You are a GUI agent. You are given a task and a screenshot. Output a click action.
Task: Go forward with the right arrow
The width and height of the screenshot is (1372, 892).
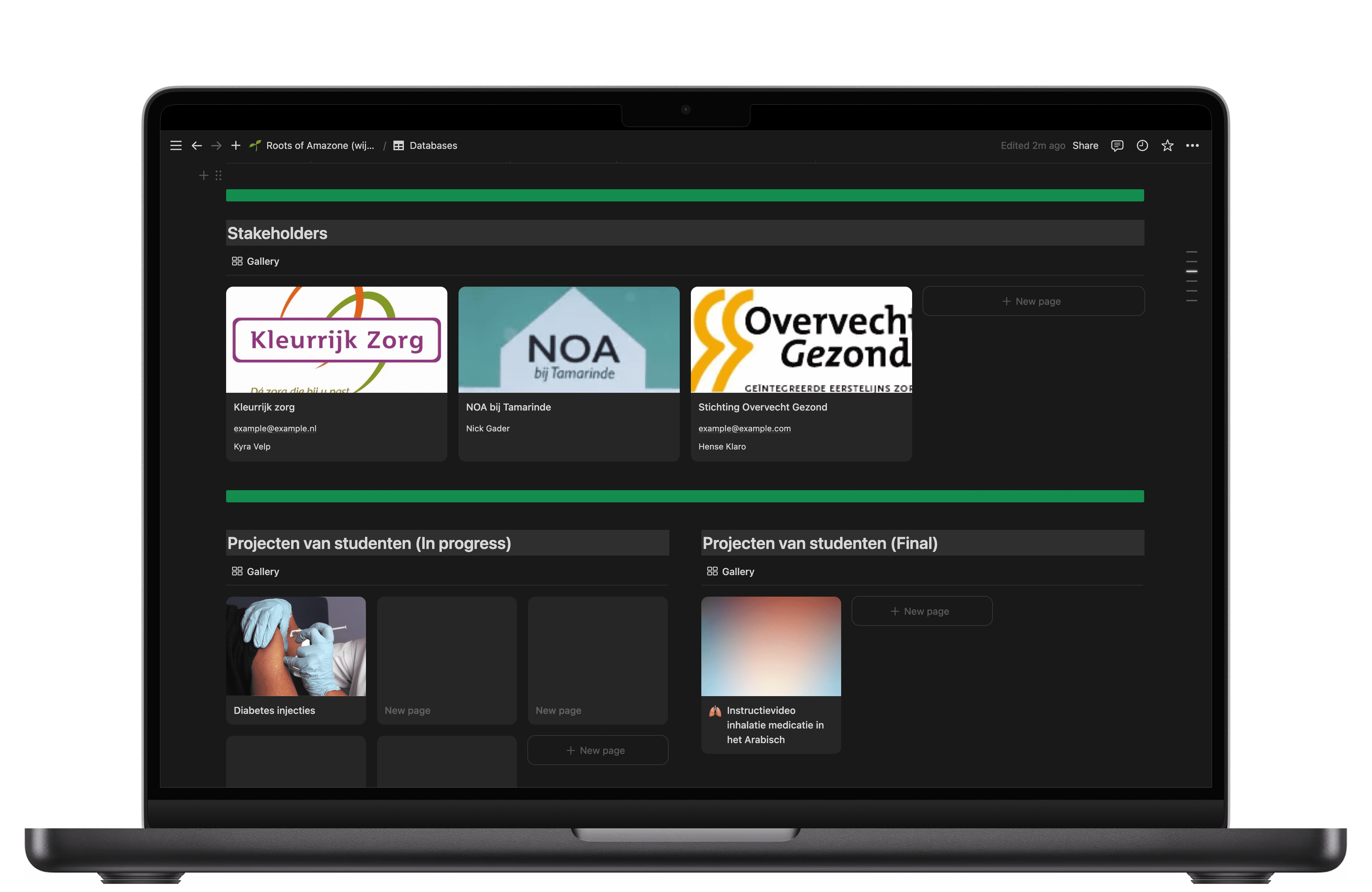click(216, 145)
